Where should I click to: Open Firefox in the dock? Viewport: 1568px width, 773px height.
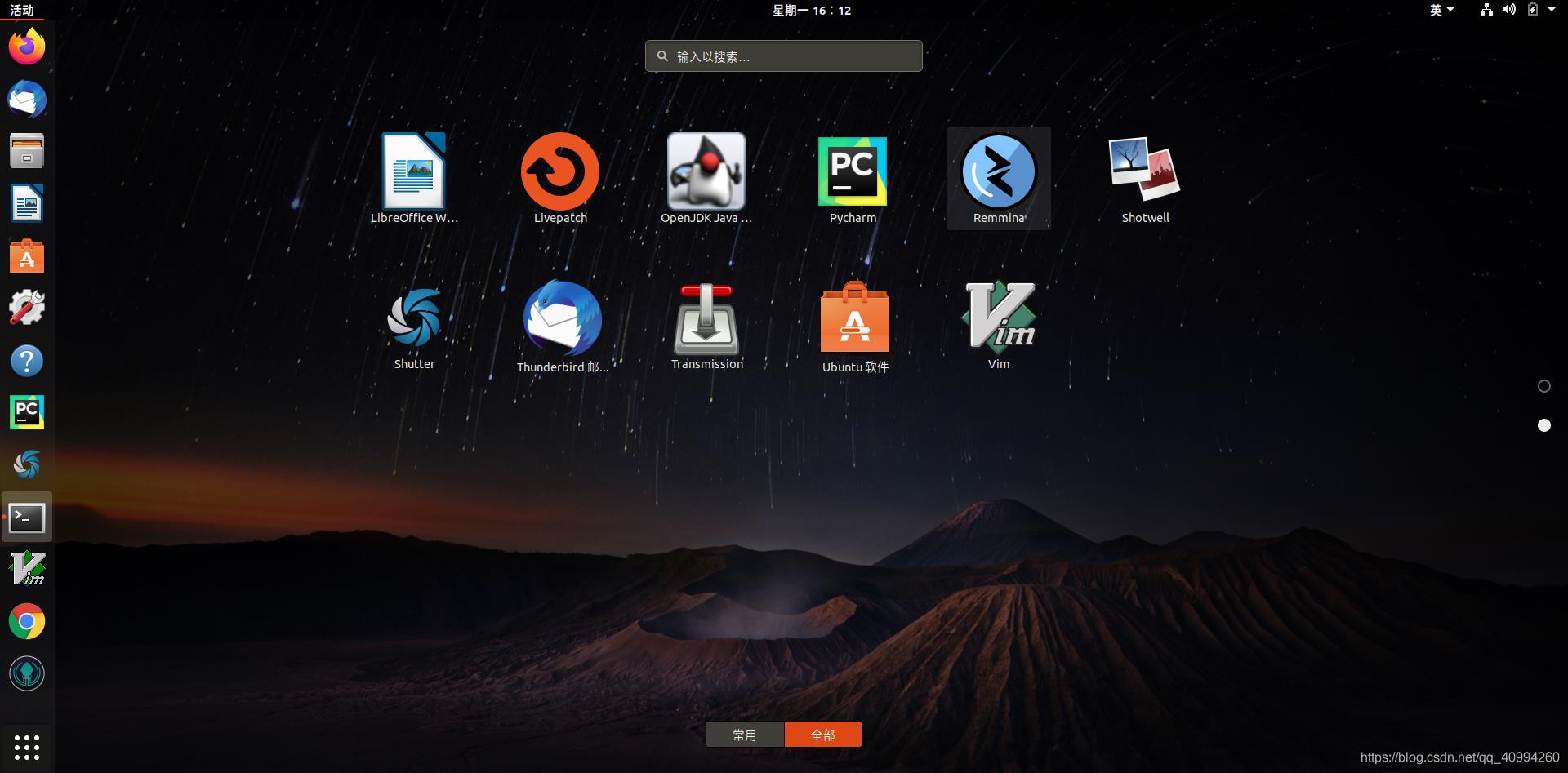27,47
